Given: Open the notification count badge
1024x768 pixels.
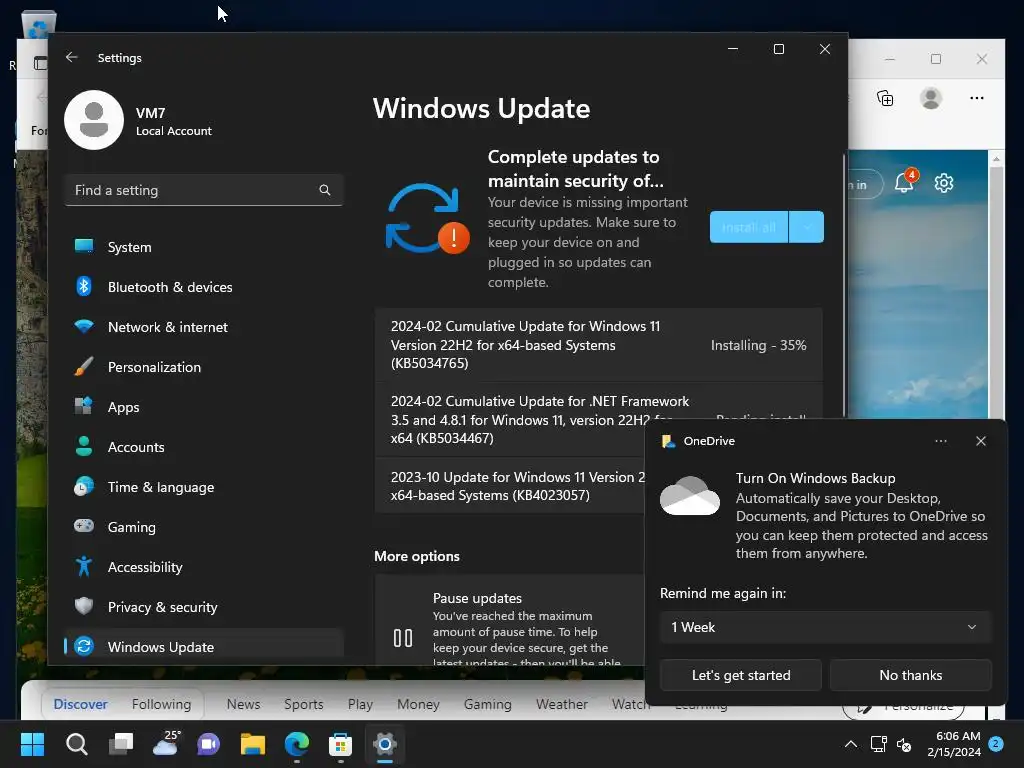Looking at the screenshot, I should coord(996,743).
